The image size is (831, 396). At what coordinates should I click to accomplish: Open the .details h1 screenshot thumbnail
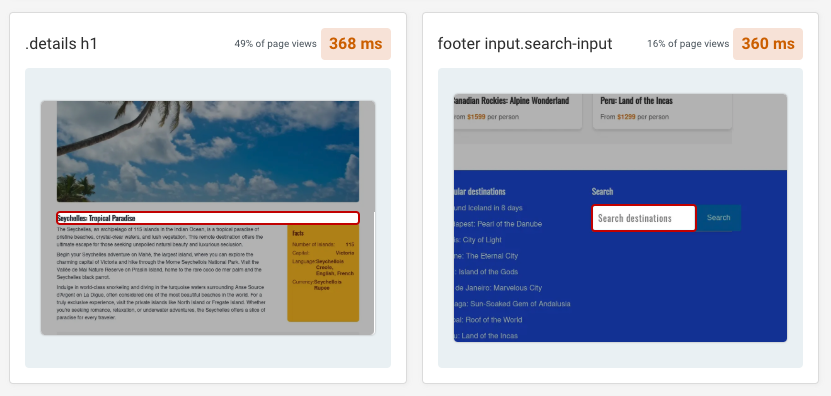click(208, 218)
